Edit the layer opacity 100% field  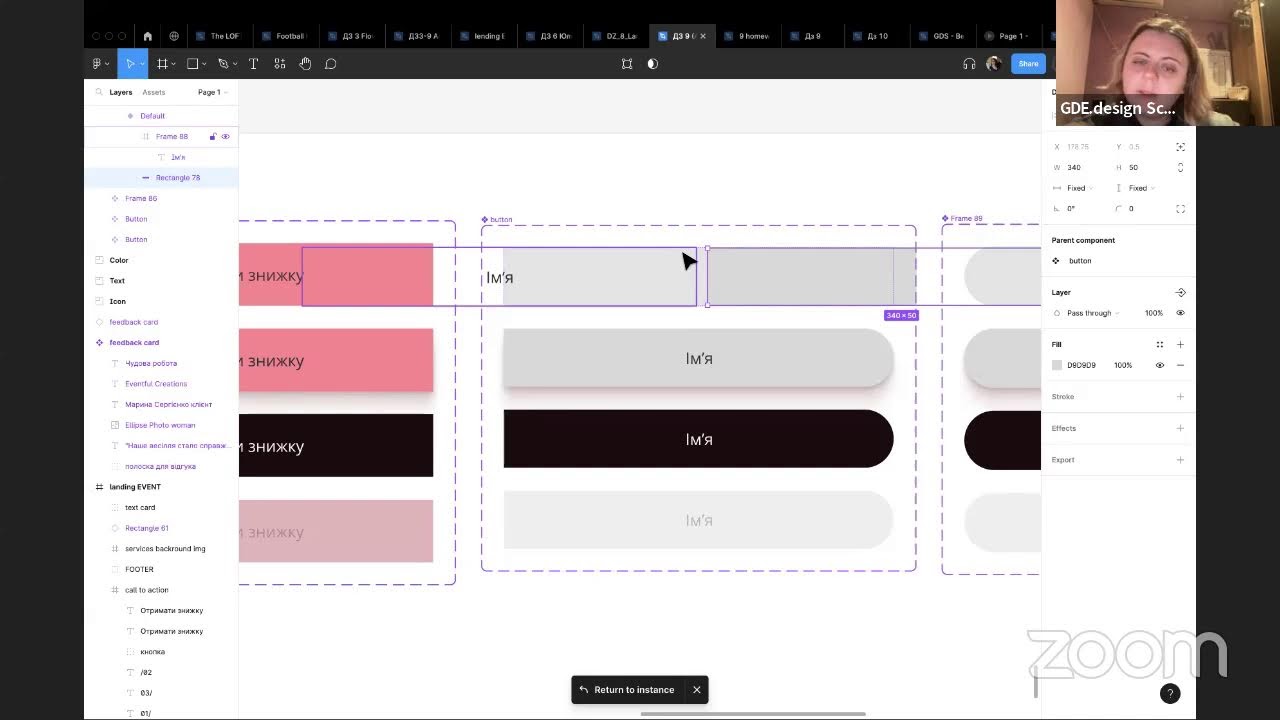click(1154, 313)
